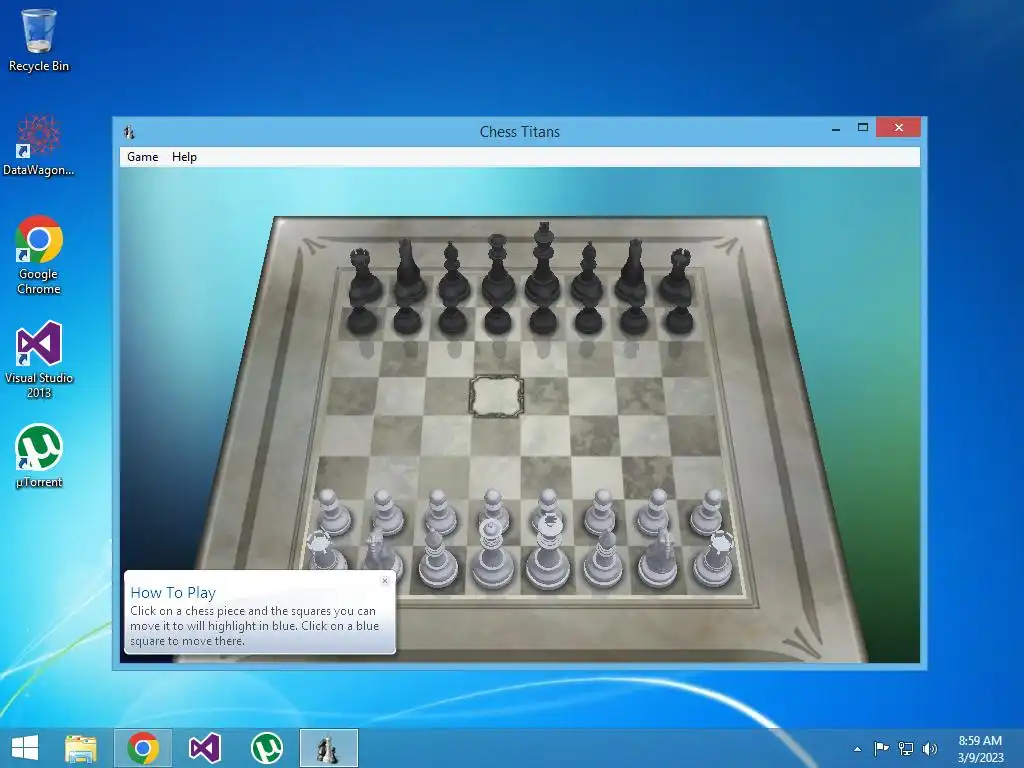Open the DataWagon desktop shortcut
This screenshot has width=1024, height=768.
point(39,145)
